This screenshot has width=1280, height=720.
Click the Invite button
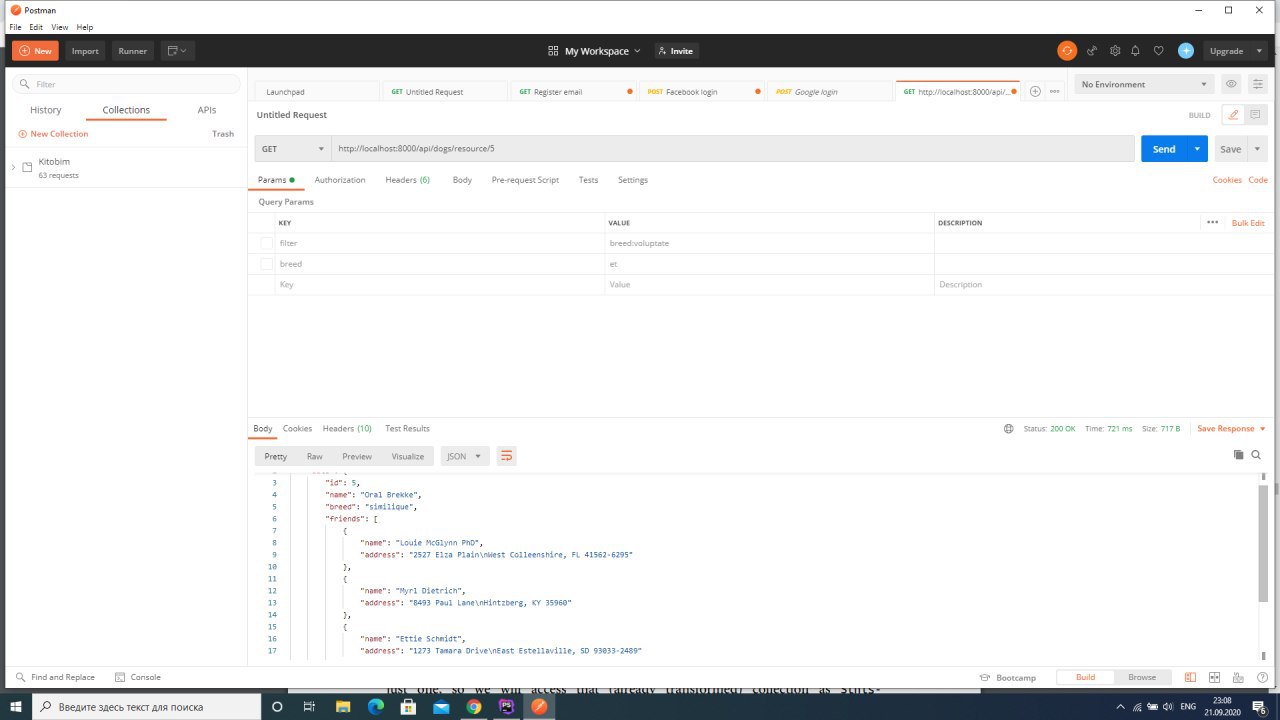676,51
